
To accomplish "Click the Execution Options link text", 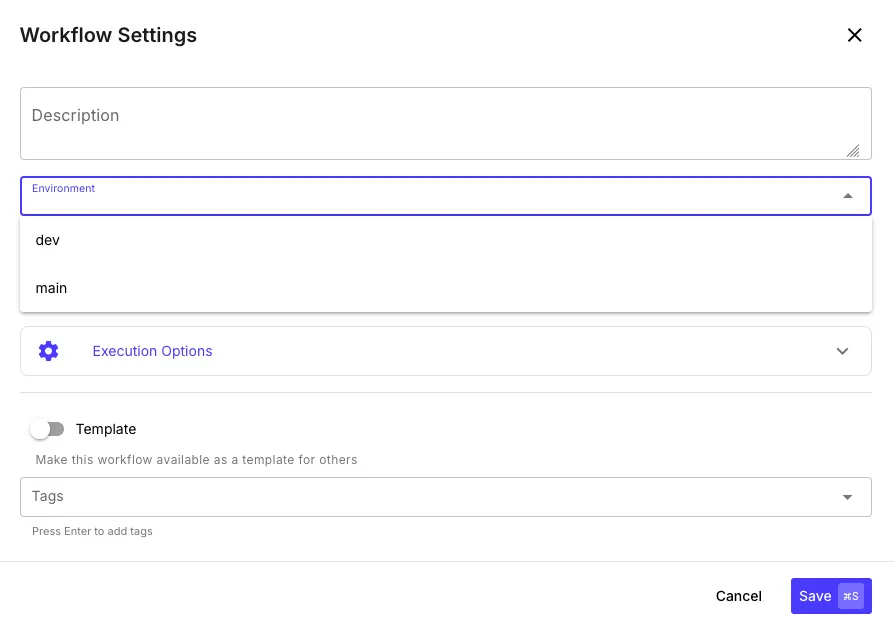I will [152, 351].
